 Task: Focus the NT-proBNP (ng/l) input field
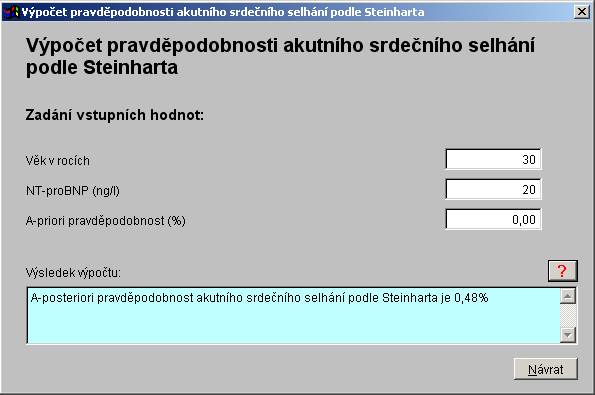coord(493,189)
